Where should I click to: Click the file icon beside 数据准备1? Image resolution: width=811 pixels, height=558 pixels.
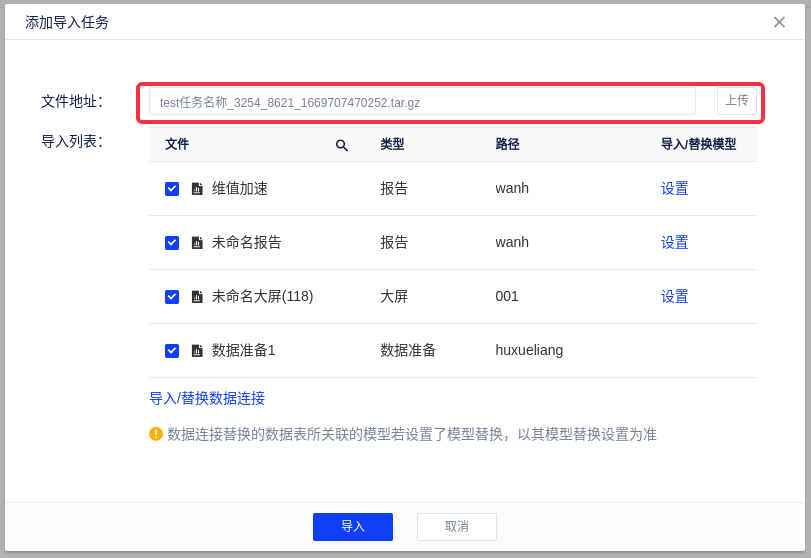pos(197,351)
